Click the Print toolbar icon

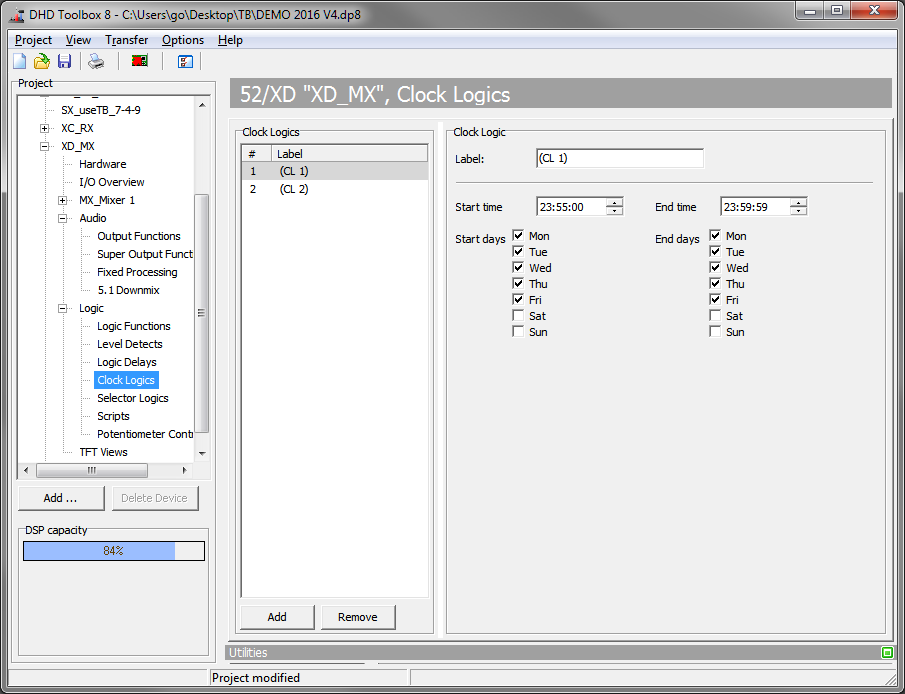[96, 62]
